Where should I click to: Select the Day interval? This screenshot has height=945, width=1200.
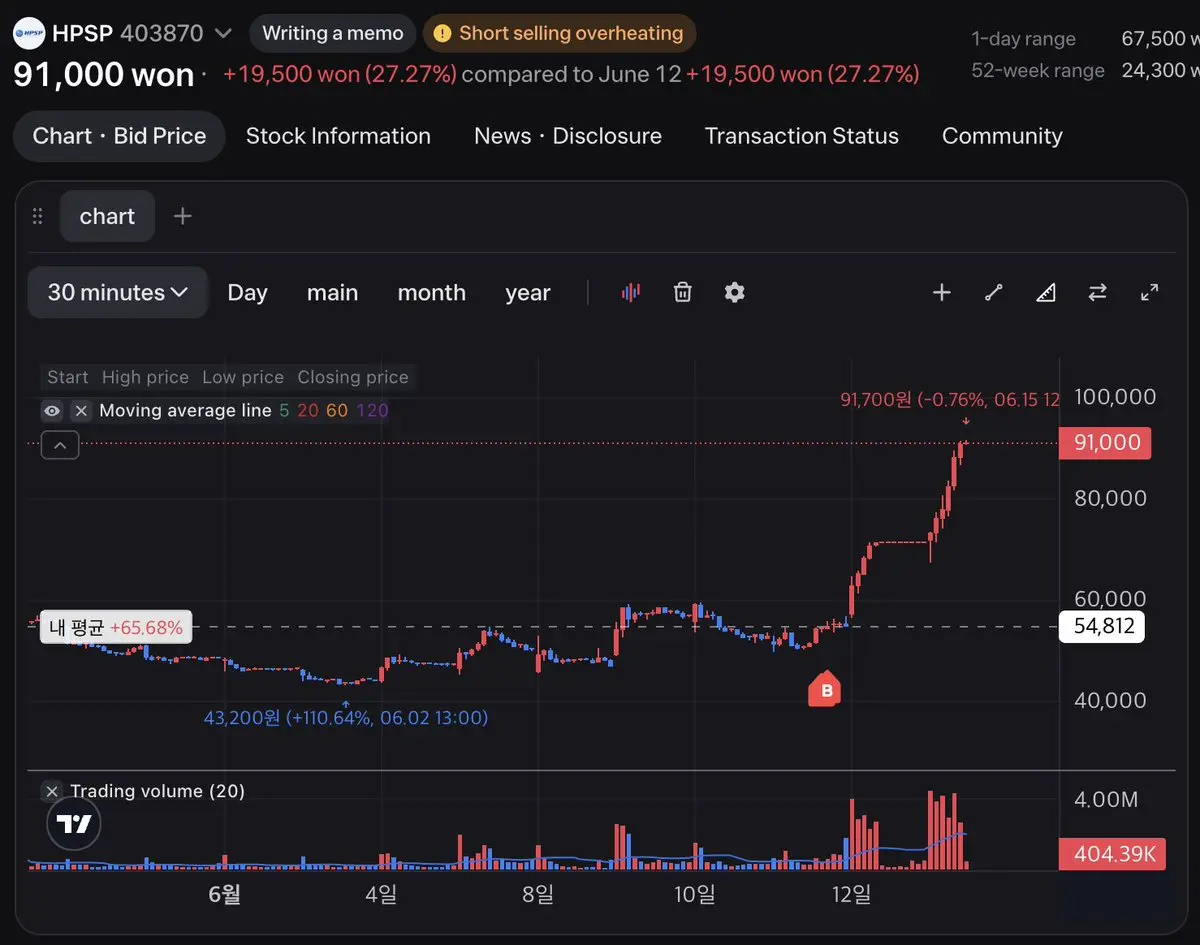247,293
